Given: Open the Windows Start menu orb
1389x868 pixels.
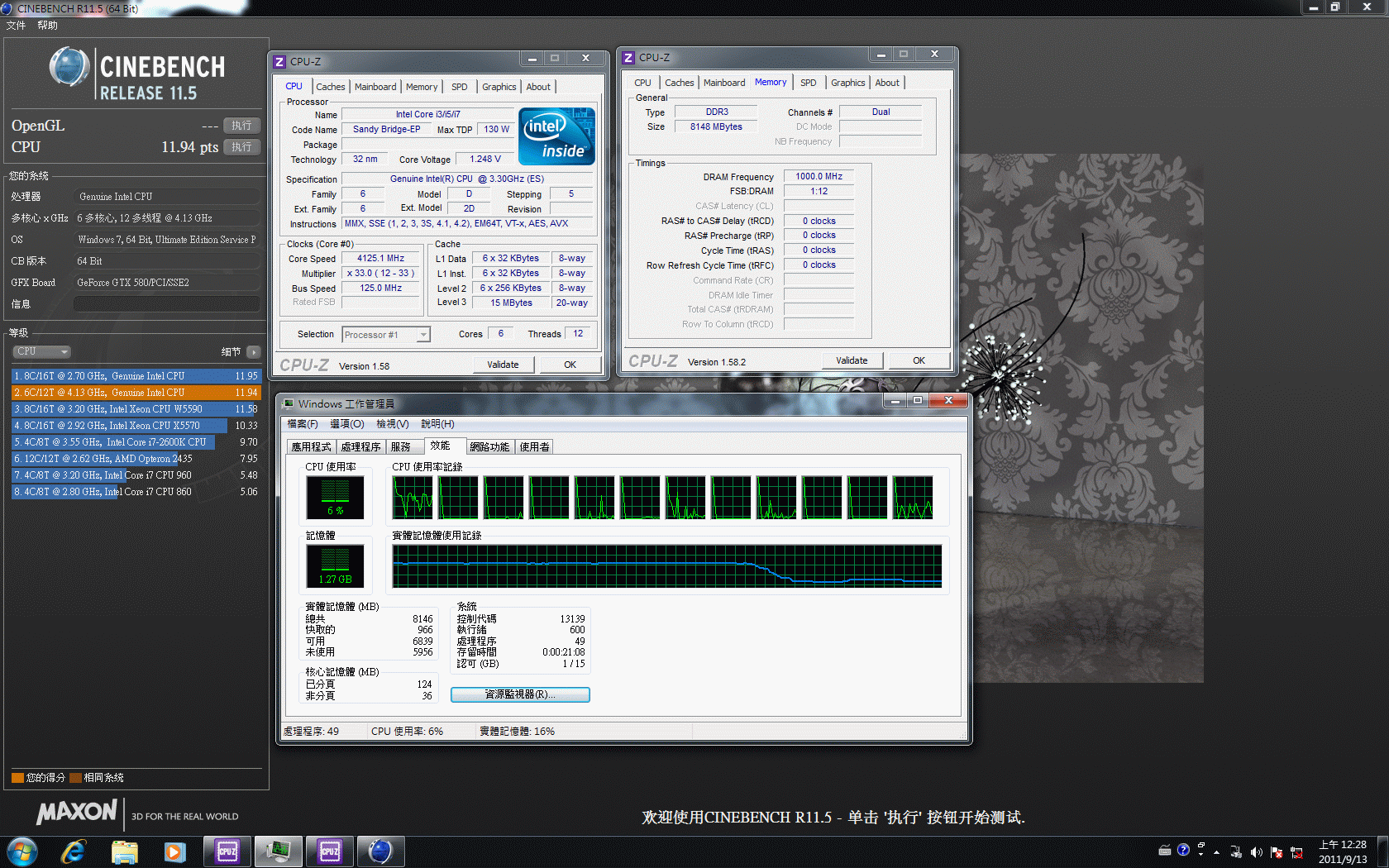Looking at the screenshot, I should click(x=22, y=851).
